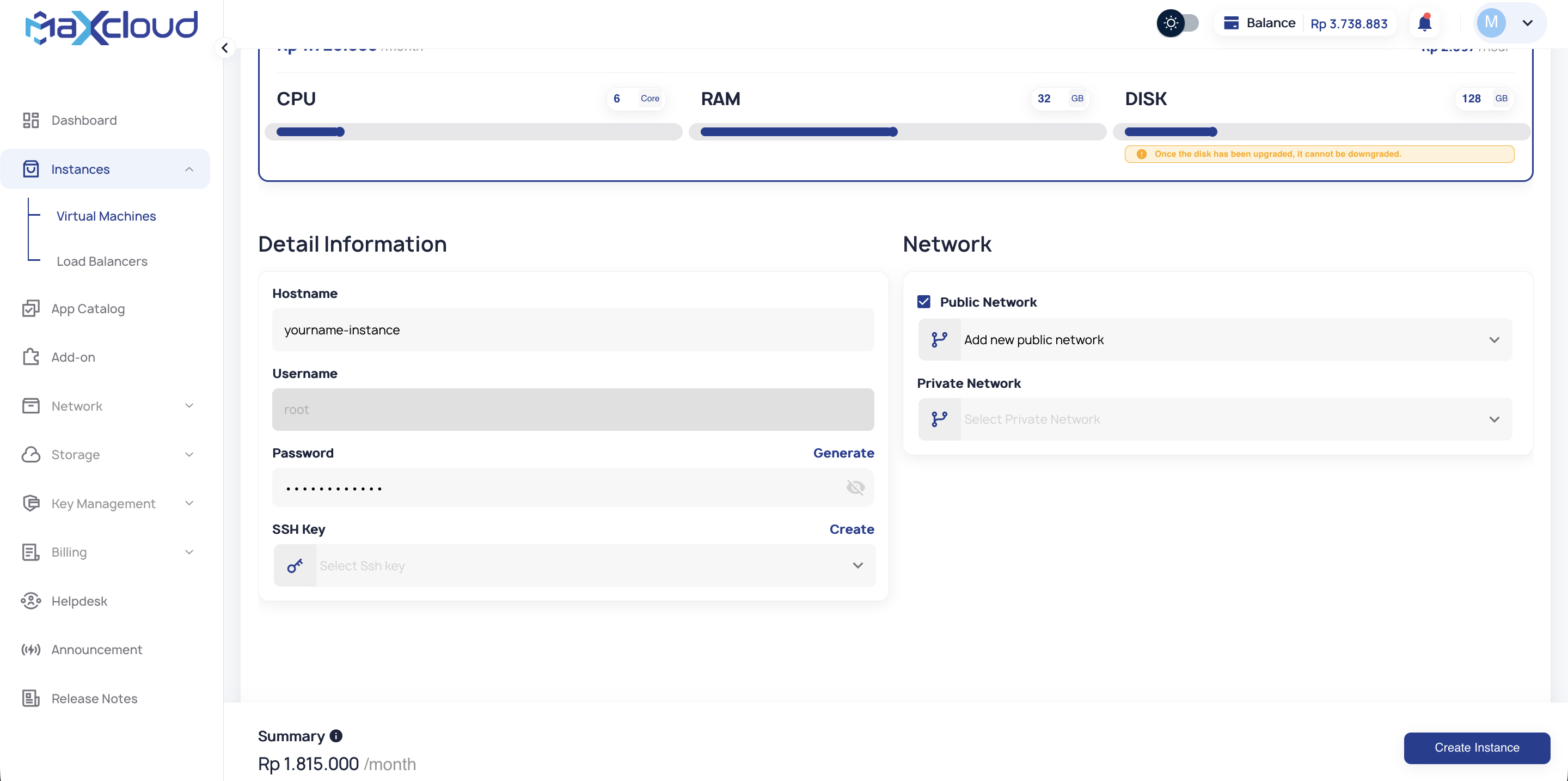Screen dimensions: 1568x781
Task: Open the Select Ssh key dropdown
Action: point(574,565)
